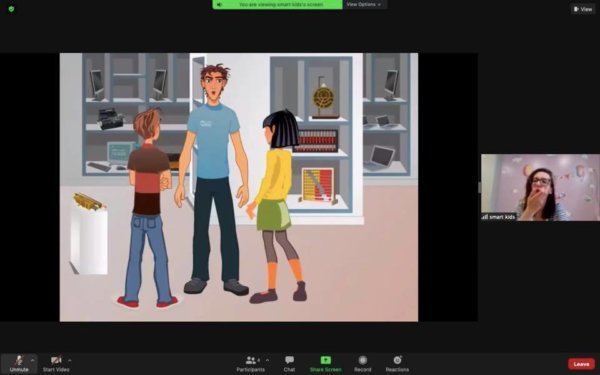This screenshot has width=600, height=375.
Task: Click the speaker icon in green banner
Action: tap(219, 5)
